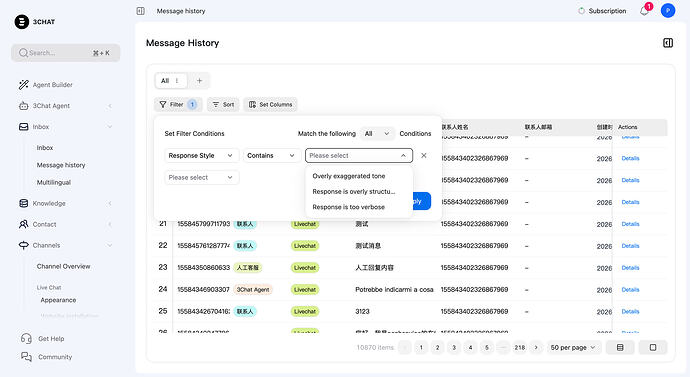
Task: Click Get Help headset item
Action: coord(43,338)
